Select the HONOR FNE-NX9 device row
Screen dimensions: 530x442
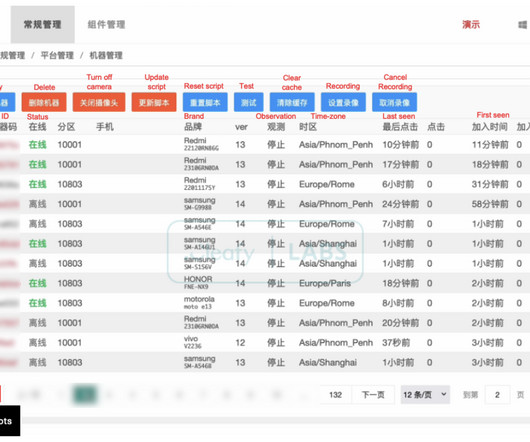coord(265,283)
